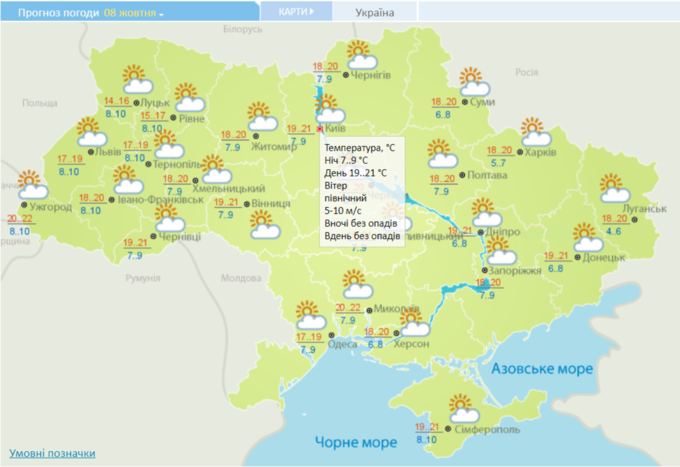Click the weather icon above Харків
The image size is (680, 467).
point(536,131)
